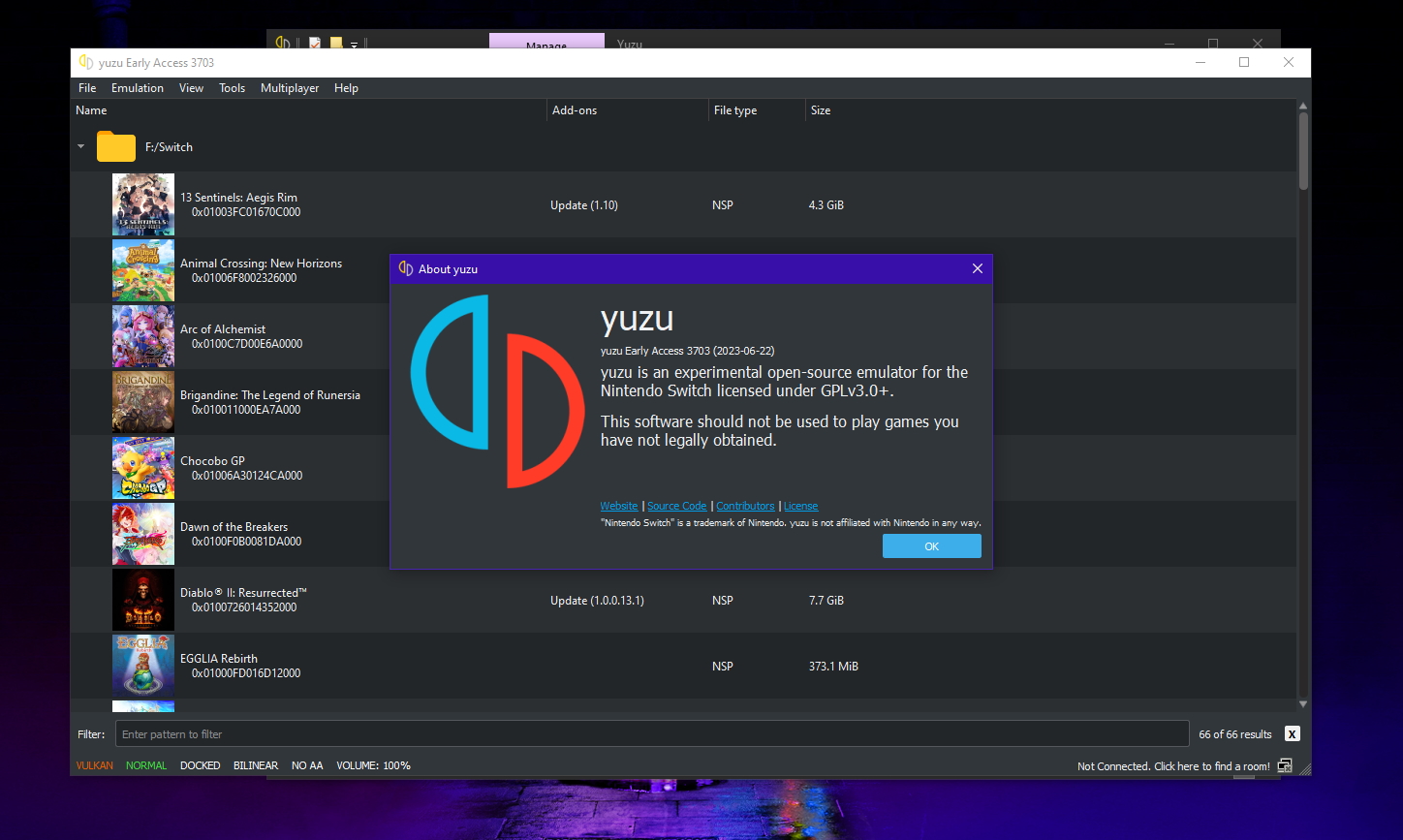Click the F:/Switch folder icon
The height and width of the screenshot is (840, 1403).
coord(116,147)
